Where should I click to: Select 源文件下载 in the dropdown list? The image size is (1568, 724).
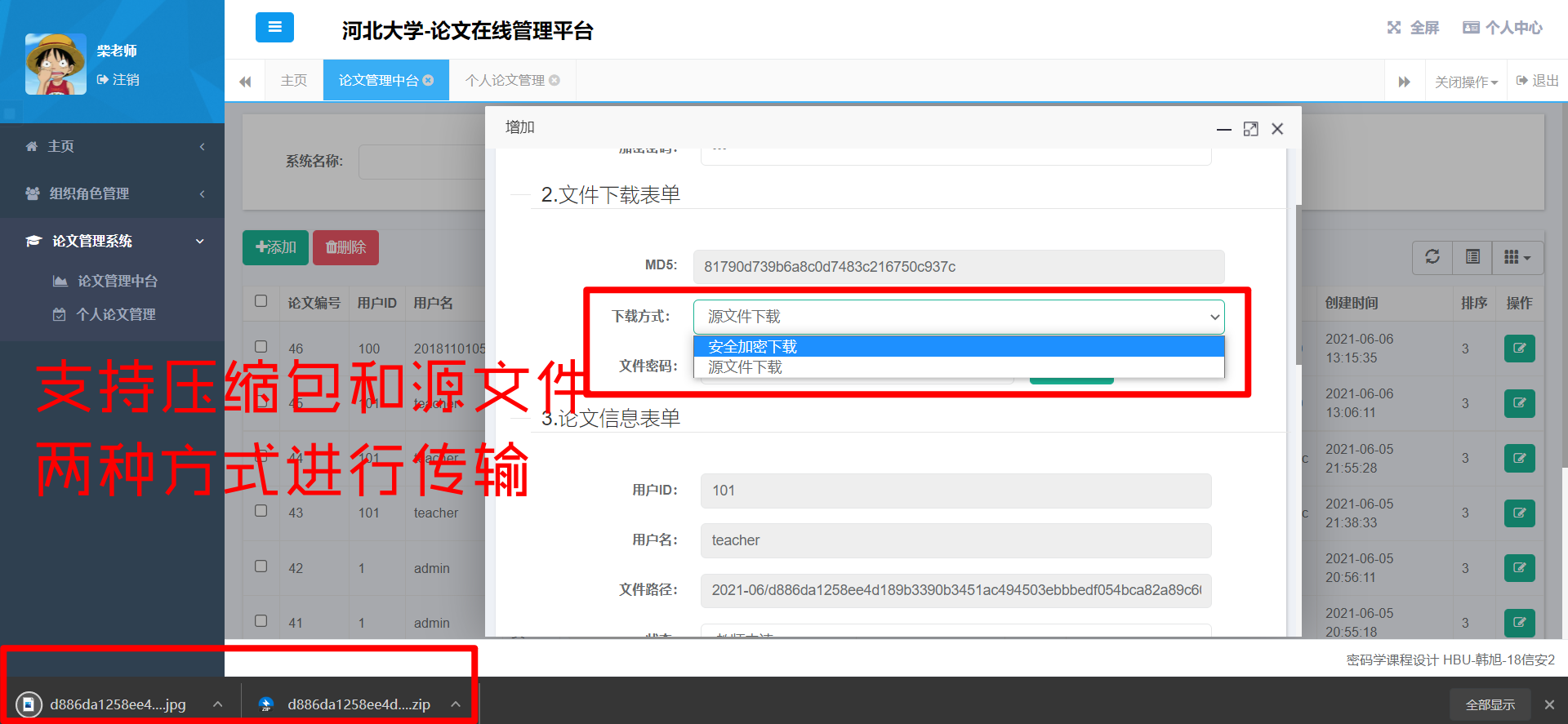(959, 367)
